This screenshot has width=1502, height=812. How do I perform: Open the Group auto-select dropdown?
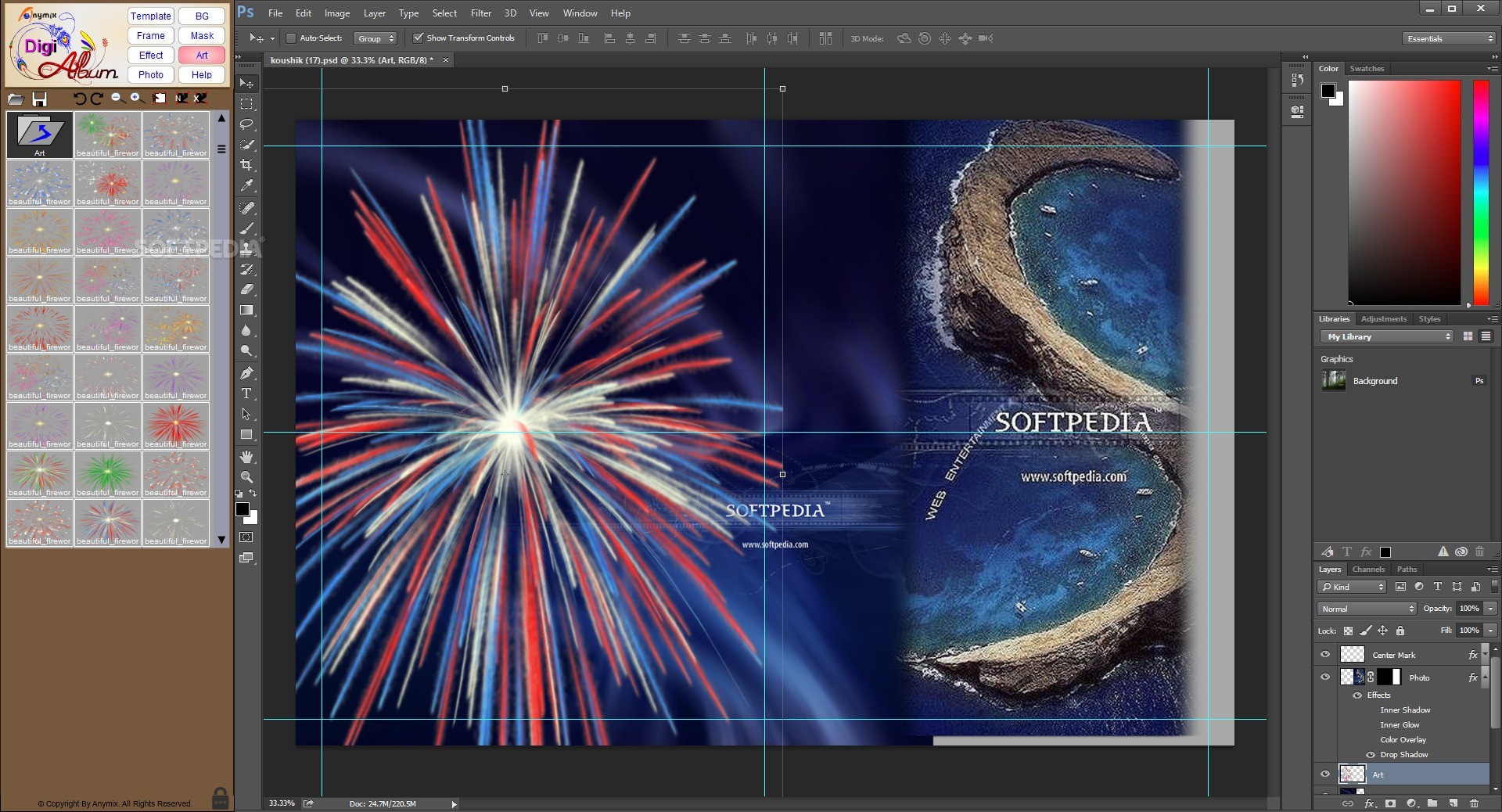pos(375,38)
